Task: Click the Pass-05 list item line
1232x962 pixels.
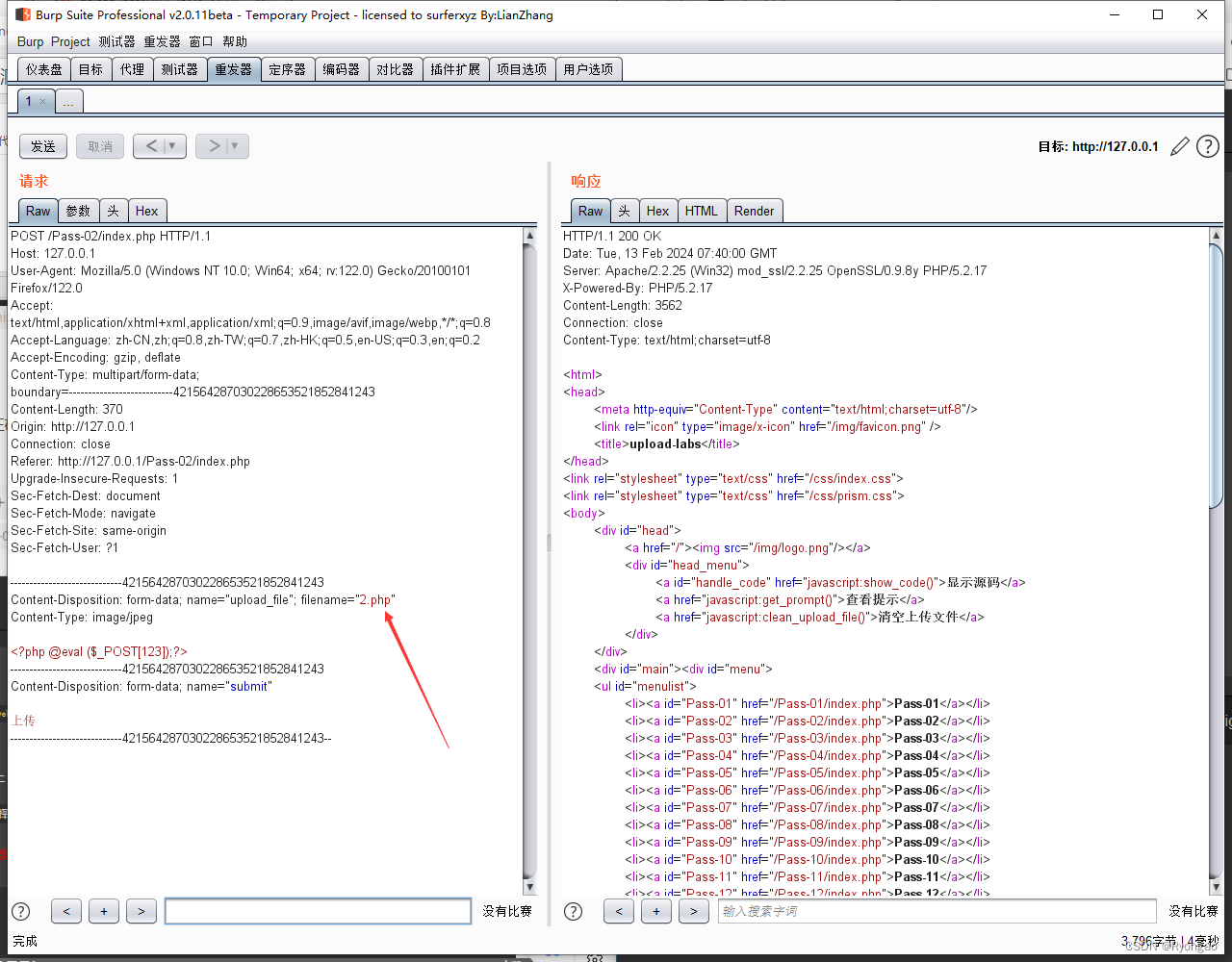Action: coord(808,772)
